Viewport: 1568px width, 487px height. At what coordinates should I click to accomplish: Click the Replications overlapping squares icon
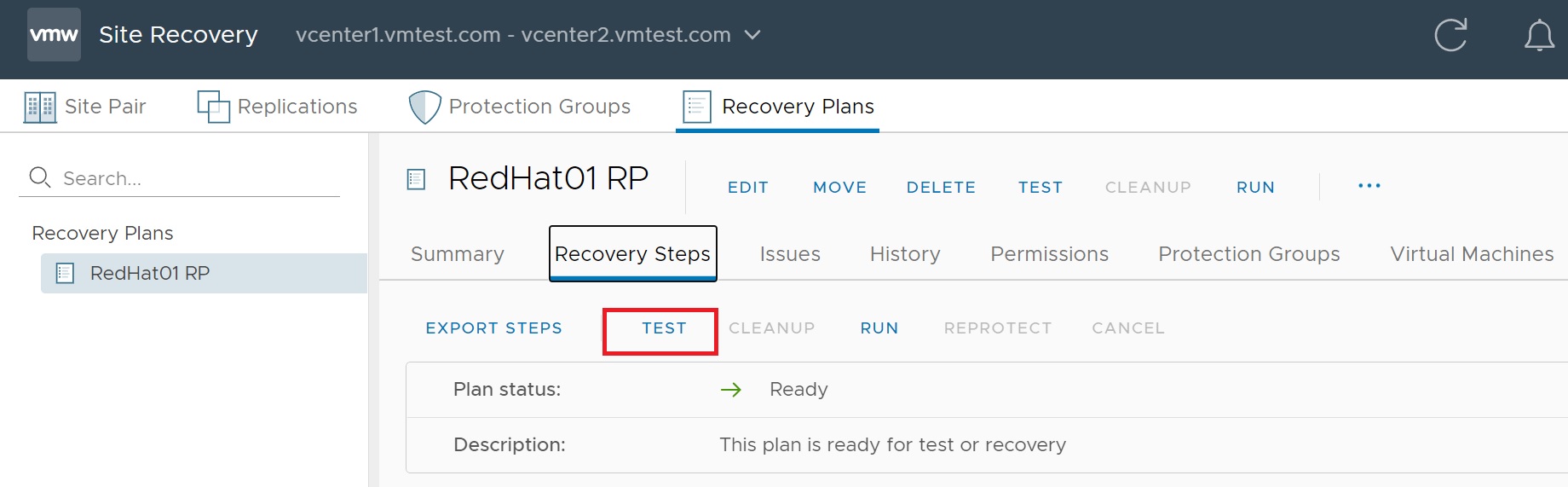click(x=213, y=107)
